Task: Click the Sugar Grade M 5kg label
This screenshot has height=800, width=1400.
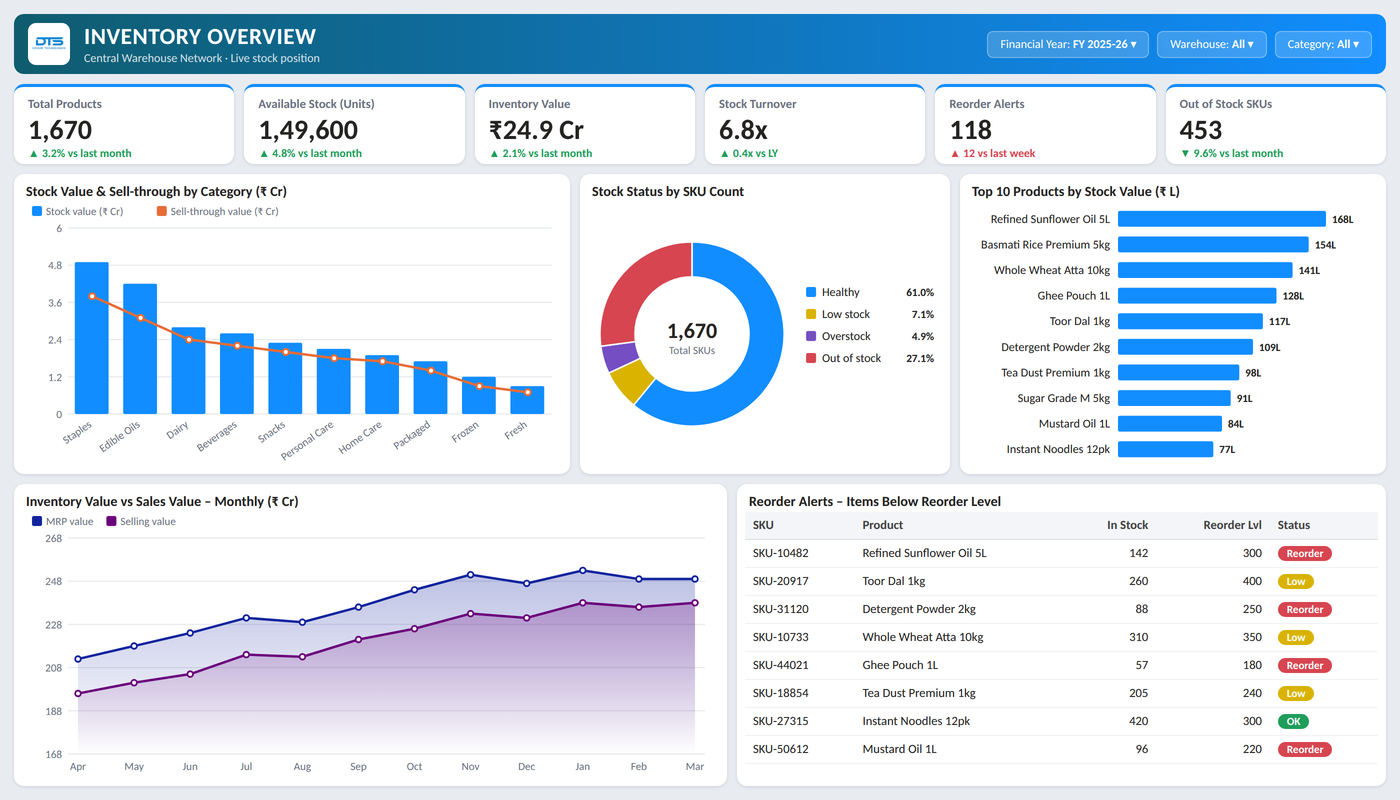Action: pyautogui.click(x=1064, y=398)
